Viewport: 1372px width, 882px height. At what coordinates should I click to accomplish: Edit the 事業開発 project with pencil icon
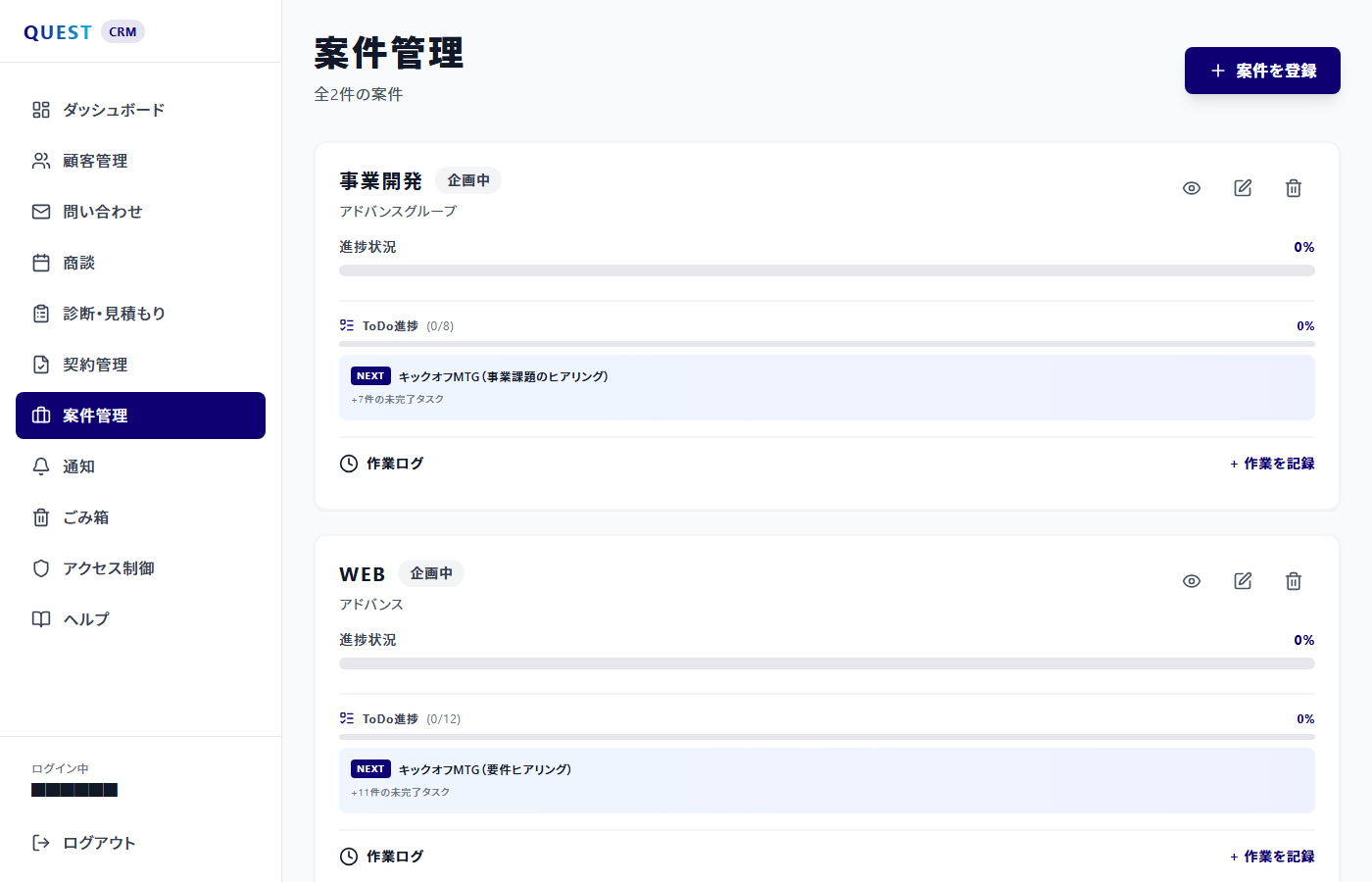pyautogui.click(x=1242, y=187)
